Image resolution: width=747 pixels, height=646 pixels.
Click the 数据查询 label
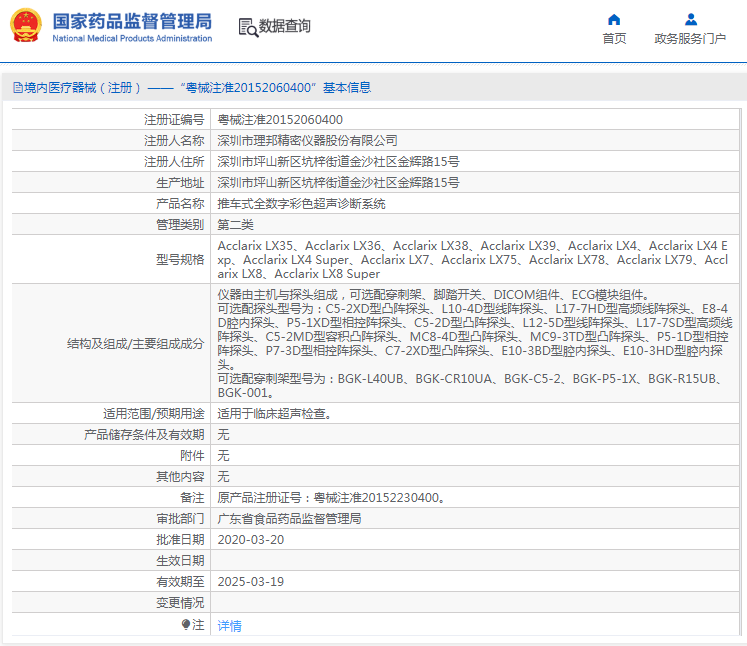pyautogui.click(x=284, y=26)
